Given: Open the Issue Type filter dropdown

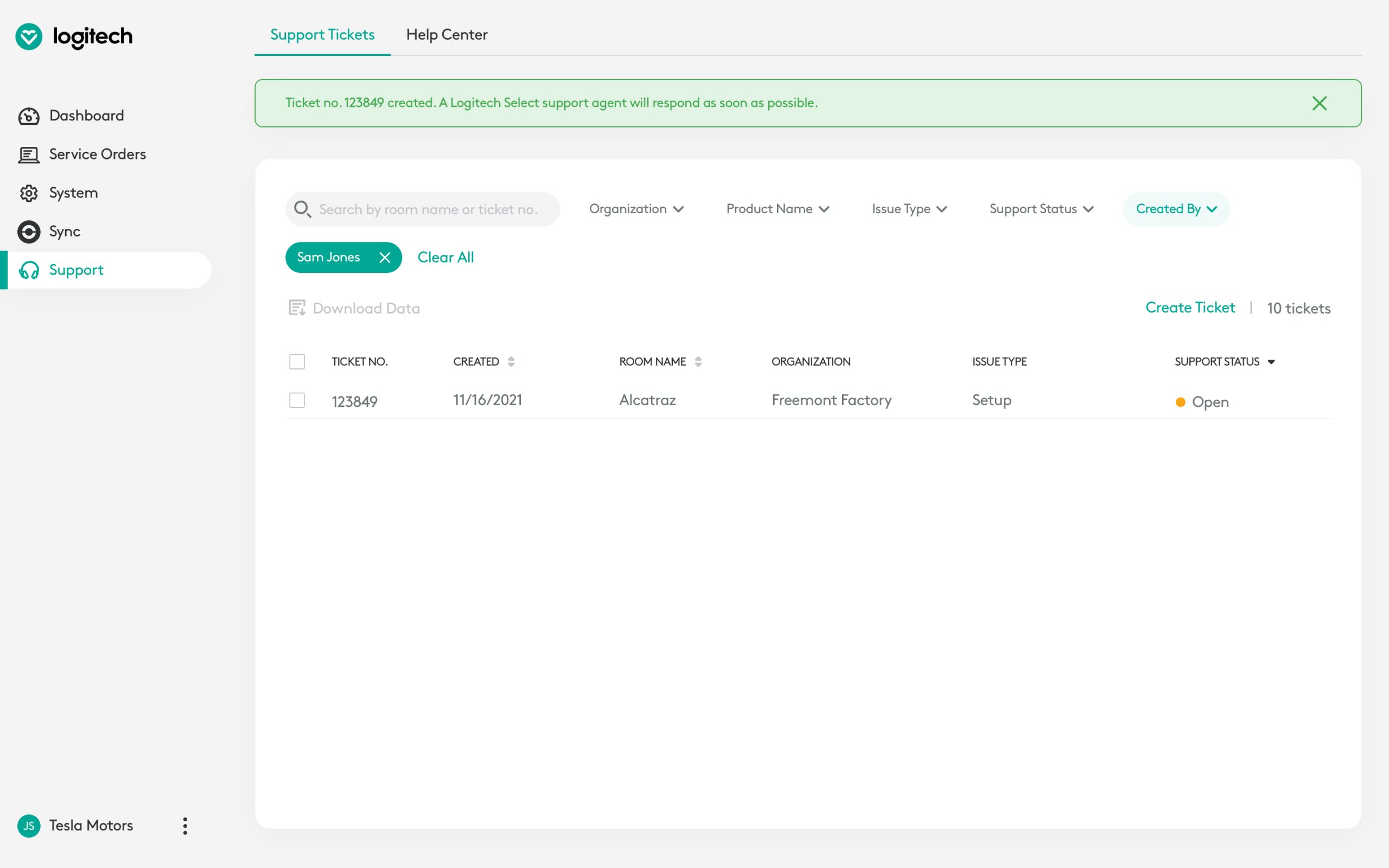Looking at the screenshot, I should click(909, 209).
